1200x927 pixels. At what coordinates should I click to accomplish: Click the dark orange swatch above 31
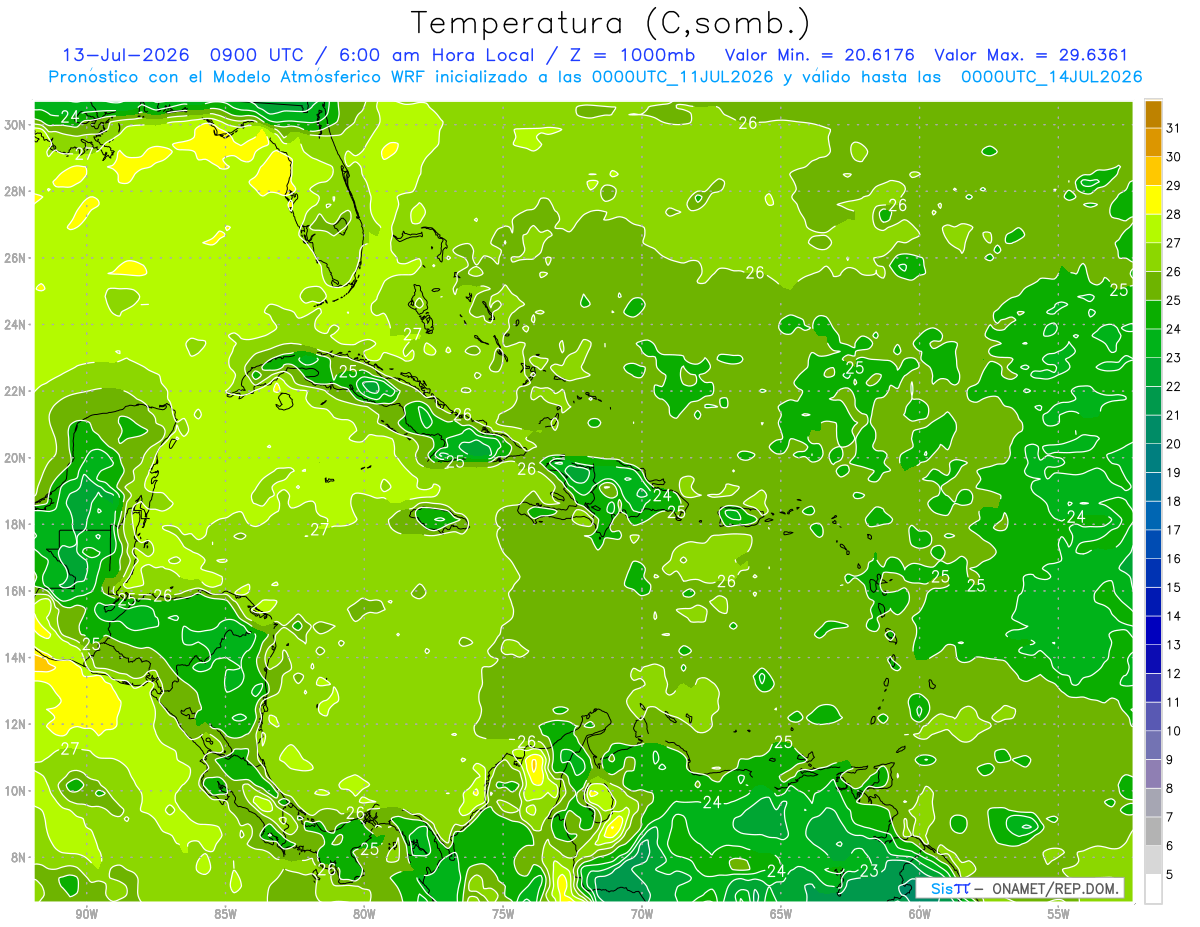tap(1153, 114)
